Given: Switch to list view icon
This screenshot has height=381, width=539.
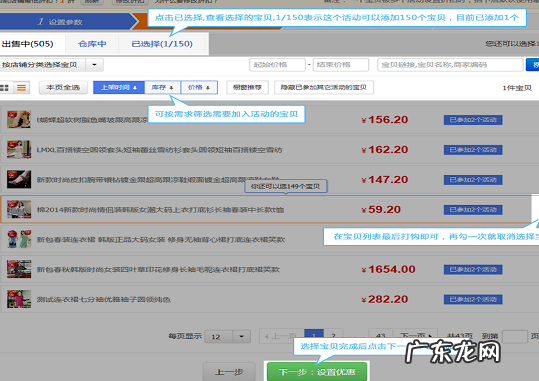Looking at the screenshot, I should 21,88.
